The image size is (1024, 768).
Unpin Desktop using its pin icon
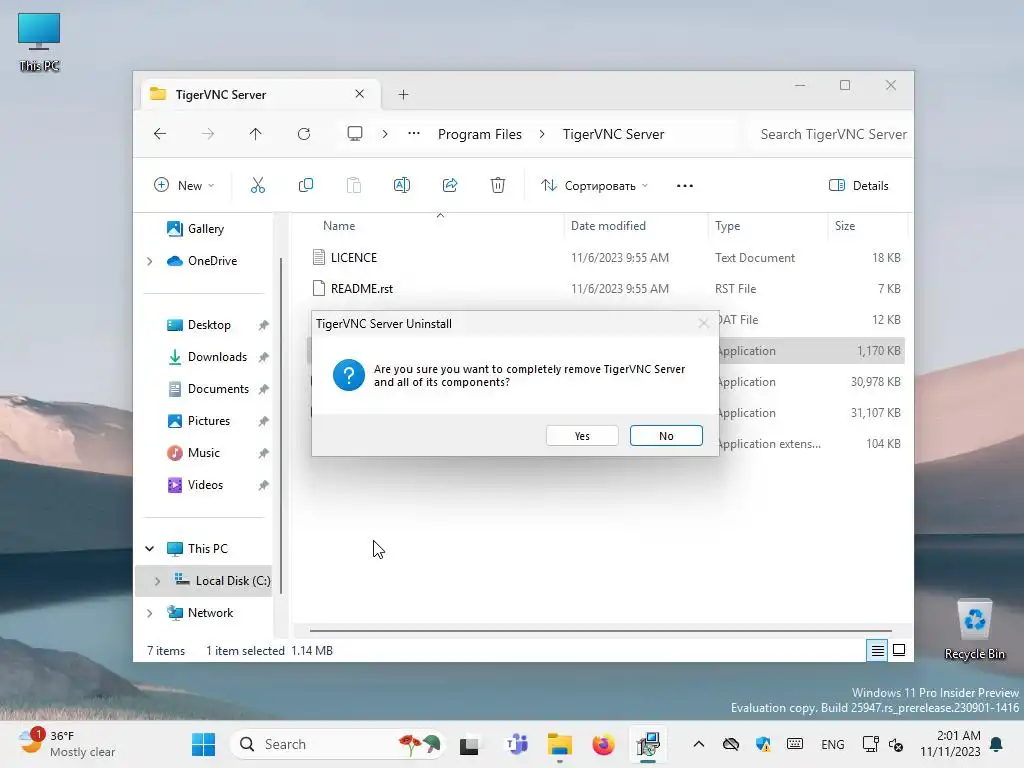[263, 325]
